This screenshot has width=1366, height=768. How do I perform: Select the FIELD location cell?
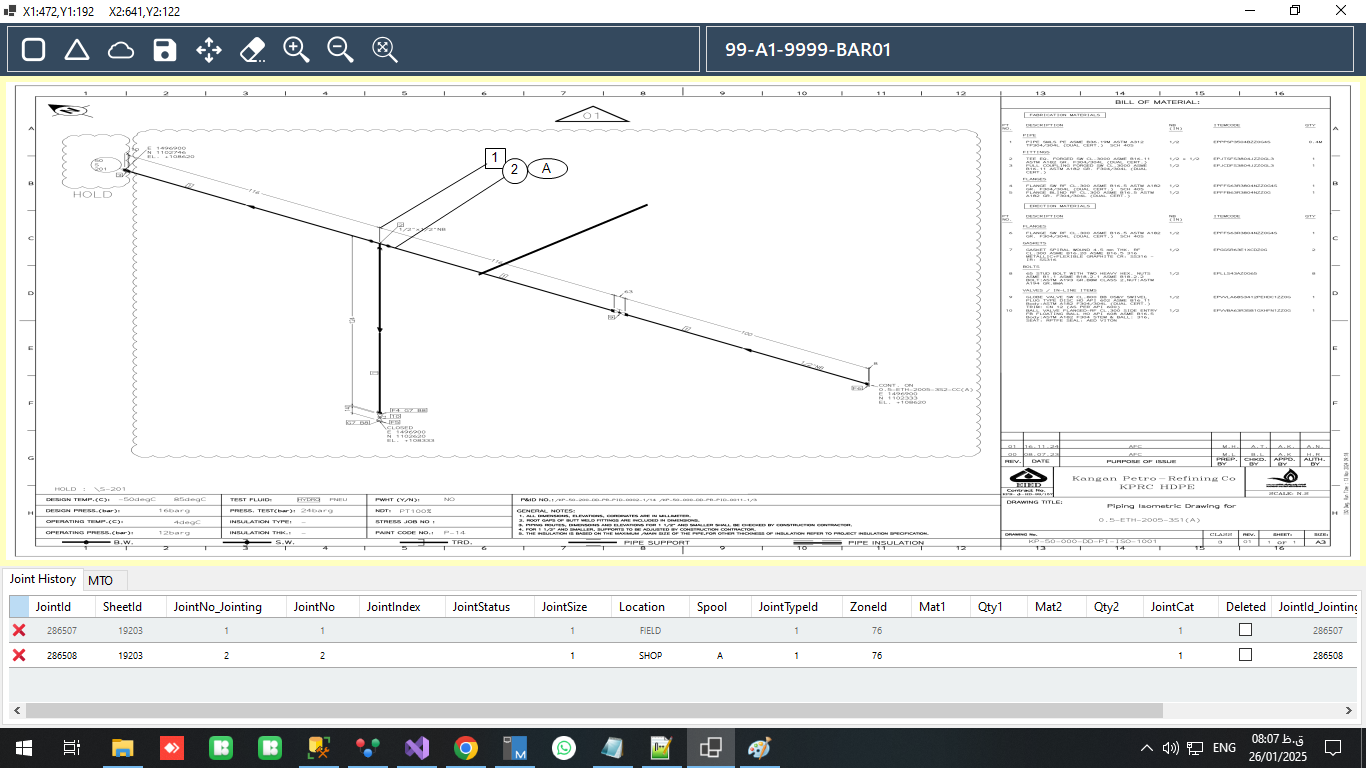click(x=650, y=631)
